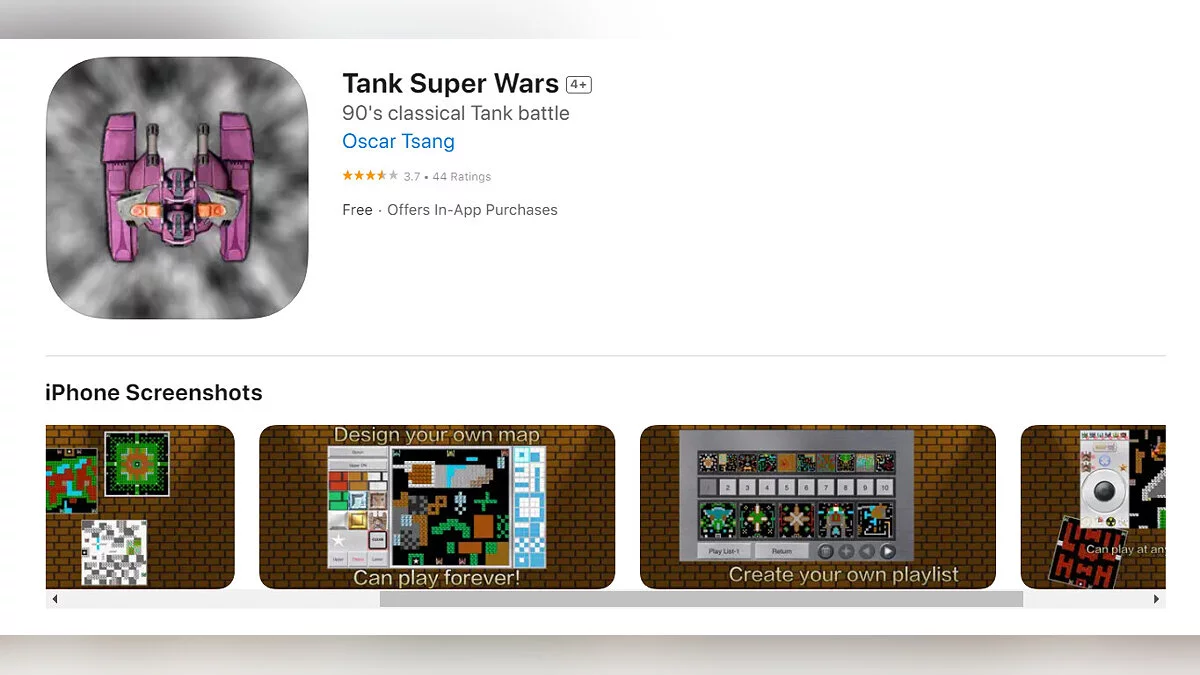The width and height of the screenshot is (1200, 675).
Task: Open developer Oscar Tsang's page
Action: 398,141
